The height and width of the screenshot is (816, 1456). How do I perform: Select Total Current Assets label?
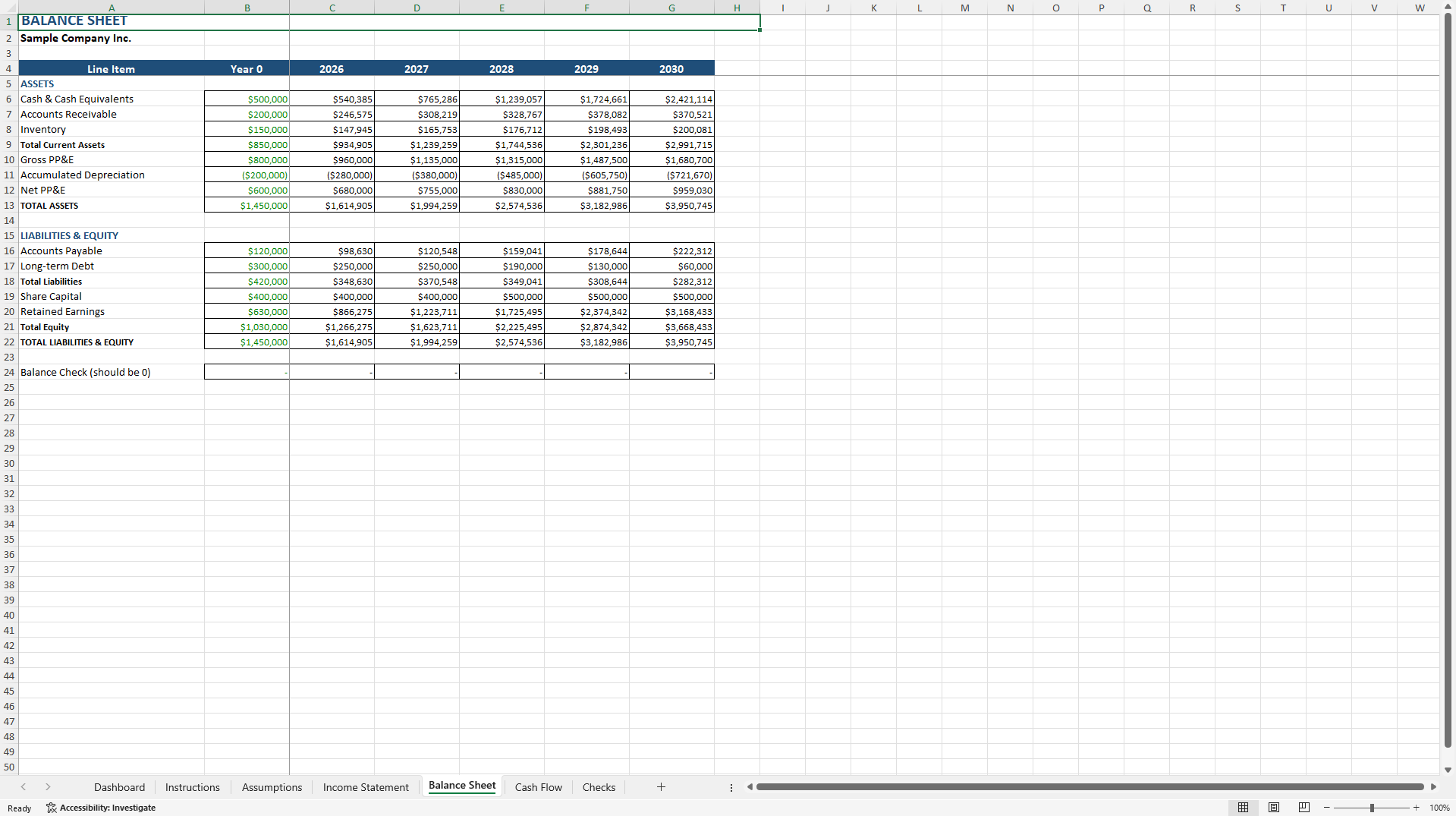pyautogui.click(x=112, y=144)
